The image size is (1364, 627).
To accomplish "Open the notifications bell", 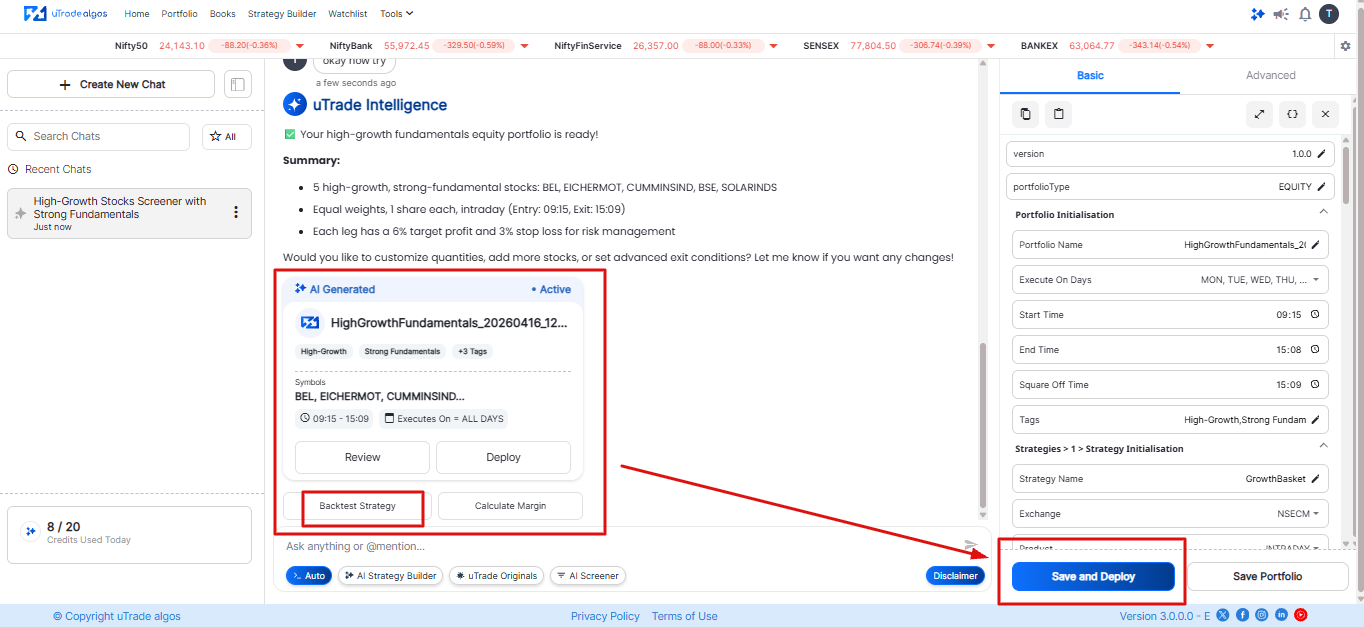I will 1305,14.
